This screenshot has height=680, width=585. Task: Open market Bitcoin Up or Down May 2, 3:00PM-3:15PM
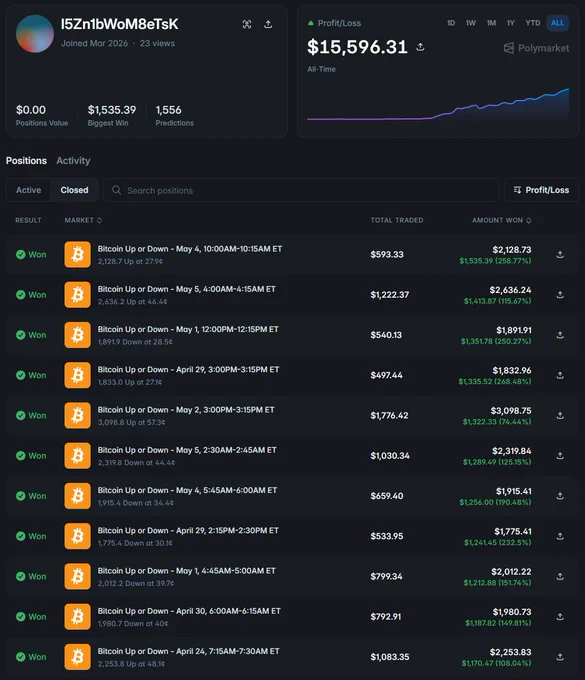tap(186, 410)
